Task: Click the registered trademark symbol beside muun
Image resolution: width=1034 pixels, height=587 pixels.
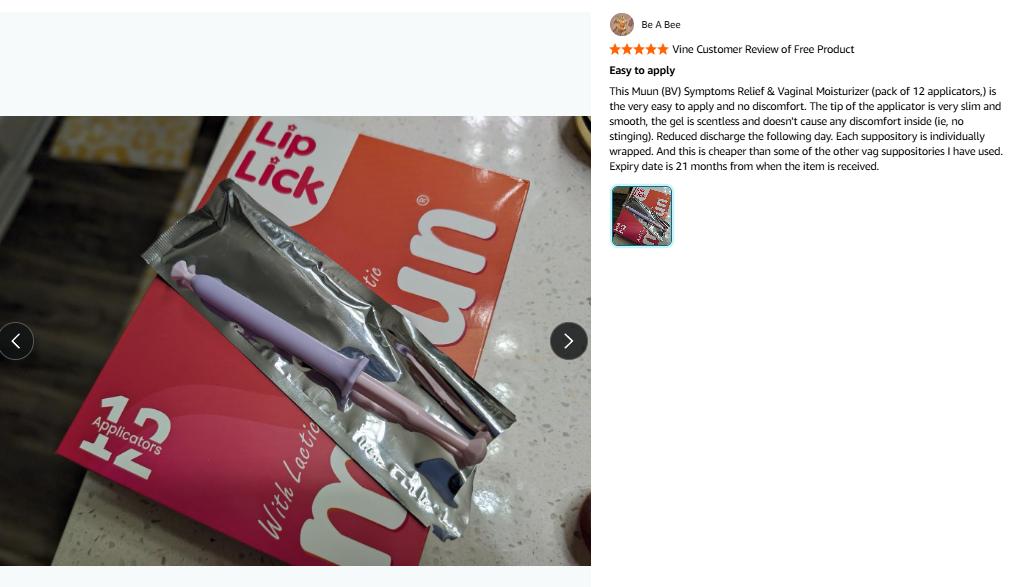Action: click(422, 201)
